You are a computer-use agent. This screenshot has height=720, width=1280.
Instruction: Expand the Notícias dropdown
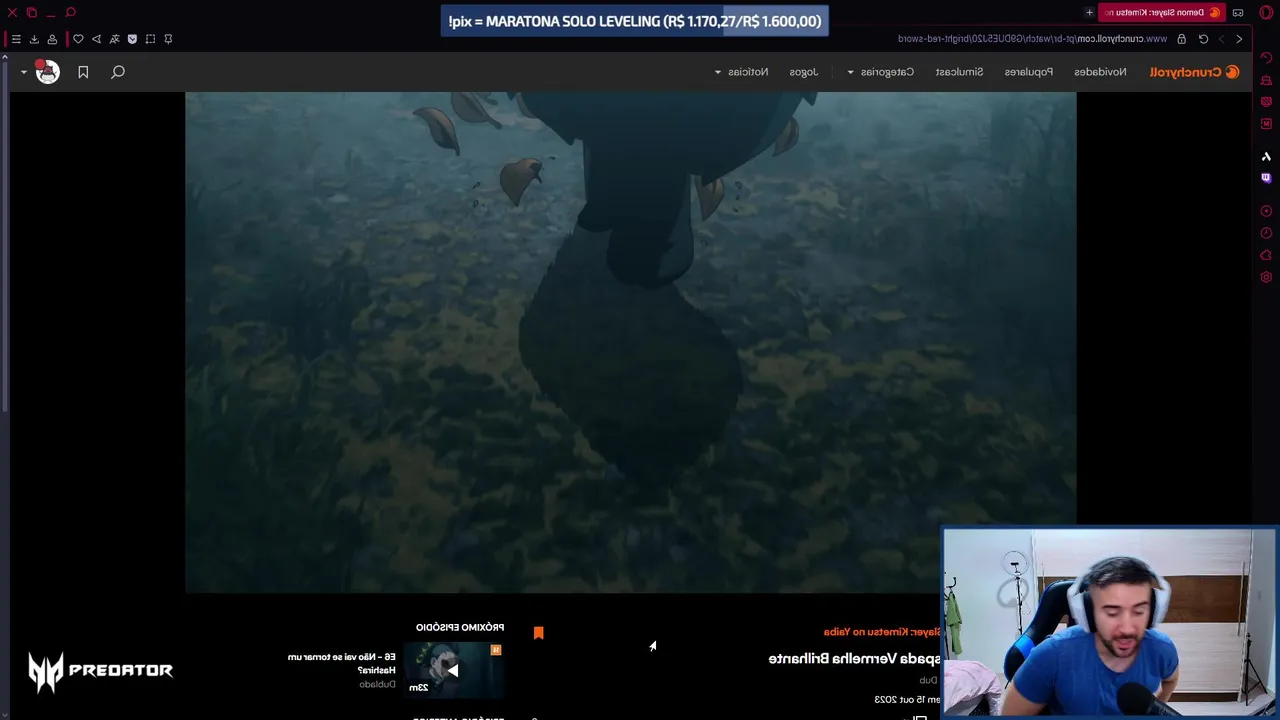tap(741, 72)
